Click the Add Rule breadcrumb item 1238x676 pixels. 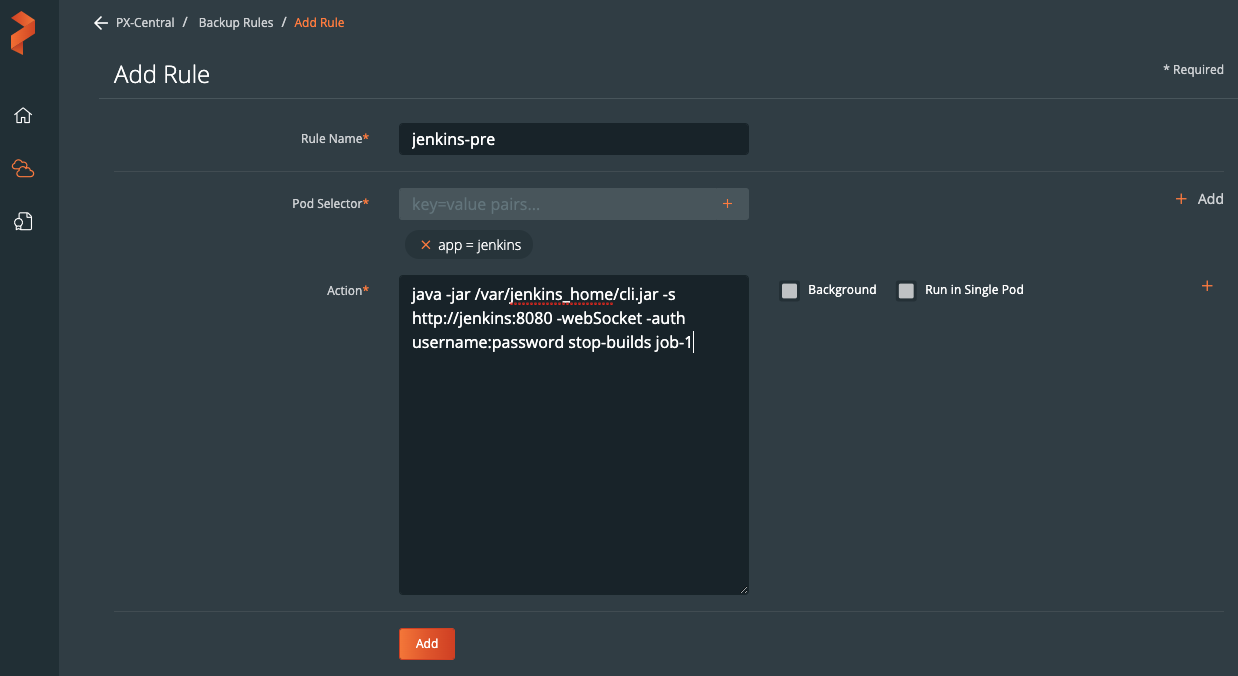[319, 23]
